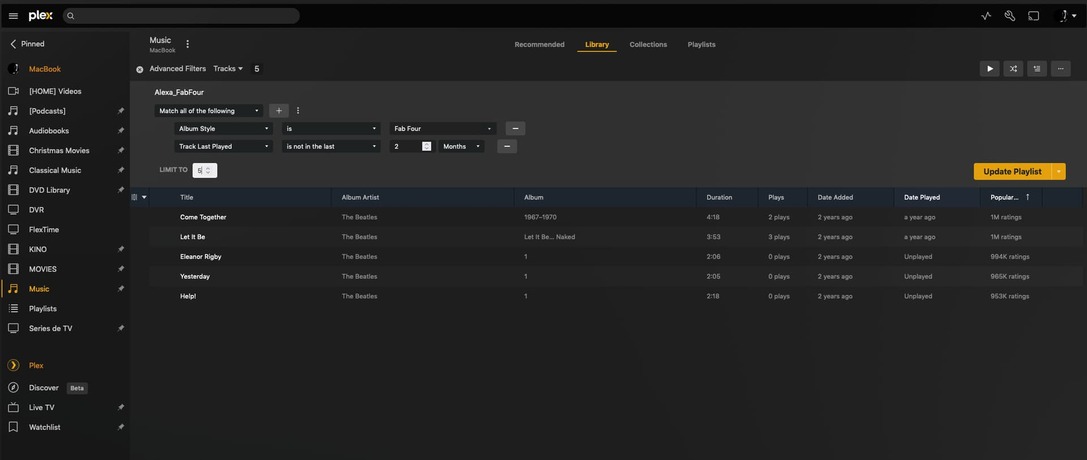Open Classical Music library

point(55,170)
